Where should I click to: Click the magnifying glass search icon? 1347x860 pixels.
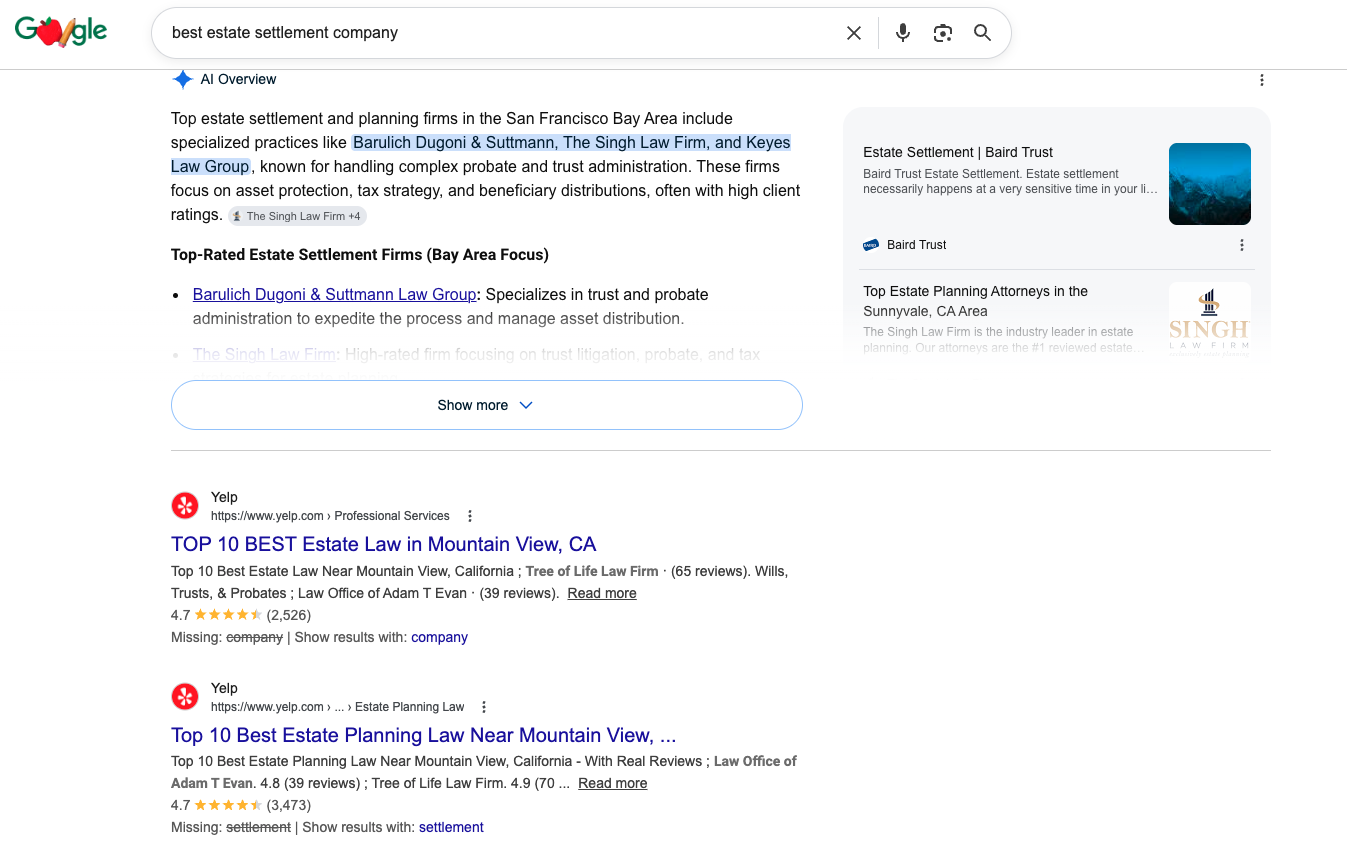click(x=983, y=33)
